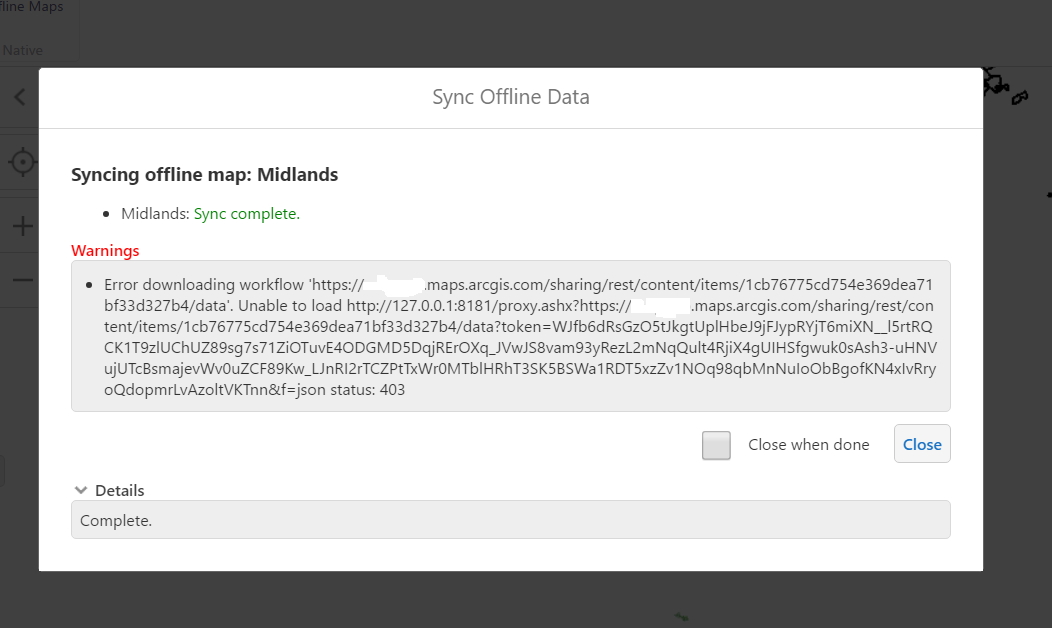Tick the Close when done checkbox

716,445
